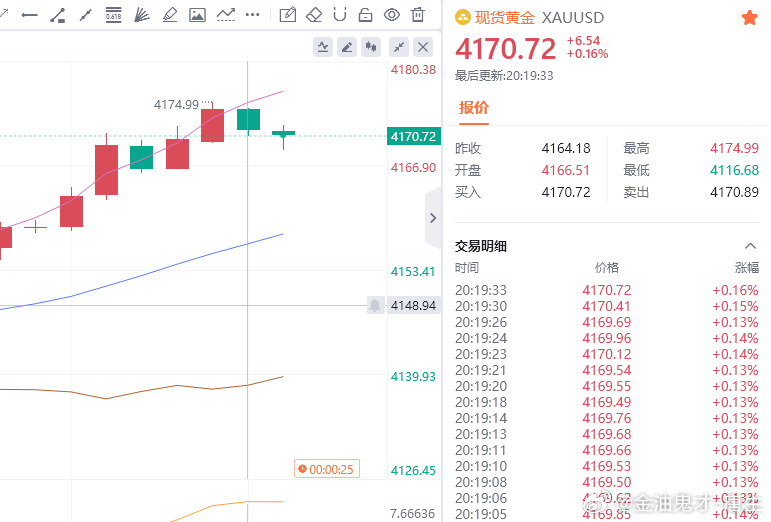The width and height of the screenshot is (771, 522).
Task: Click the 最后更新 20:19:33 timestamp
Action: (504, 76)
